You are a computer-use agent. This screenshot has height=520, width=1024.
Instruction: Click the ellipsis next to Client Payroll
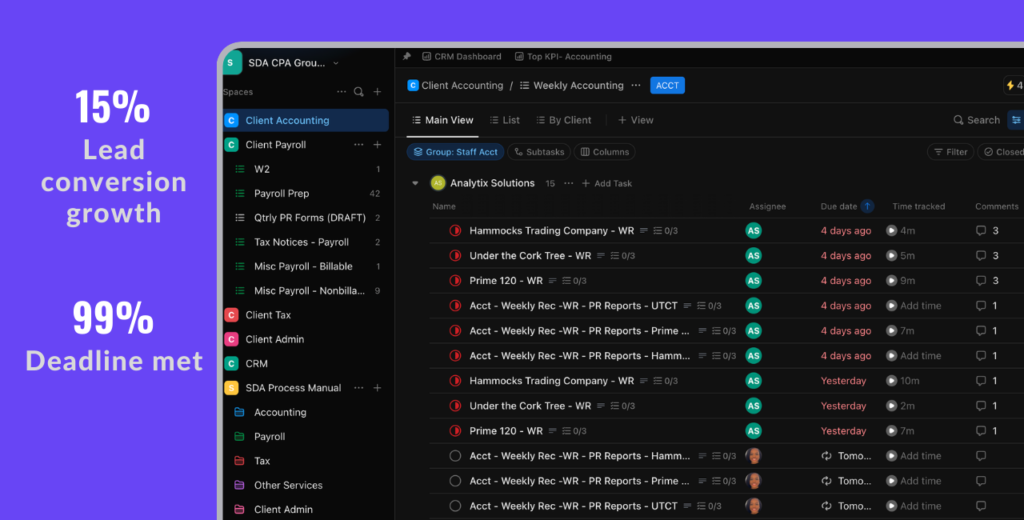(359, 145)
